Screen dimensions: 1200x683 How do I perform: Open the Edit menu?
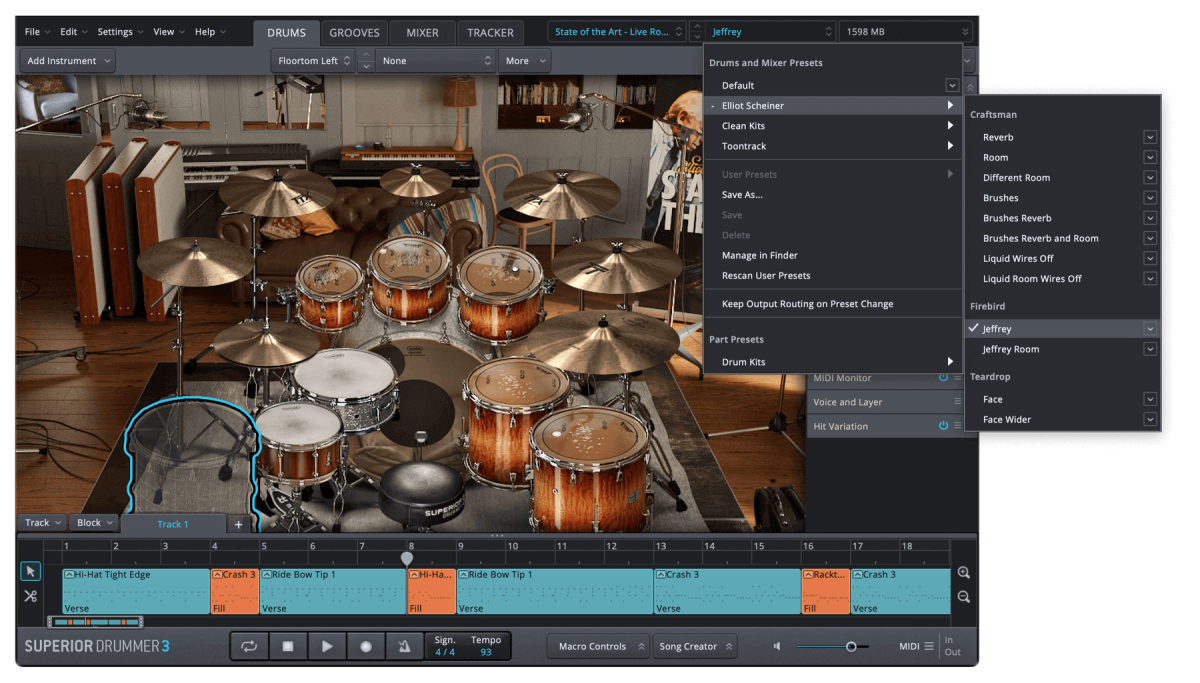click(73, 32)
